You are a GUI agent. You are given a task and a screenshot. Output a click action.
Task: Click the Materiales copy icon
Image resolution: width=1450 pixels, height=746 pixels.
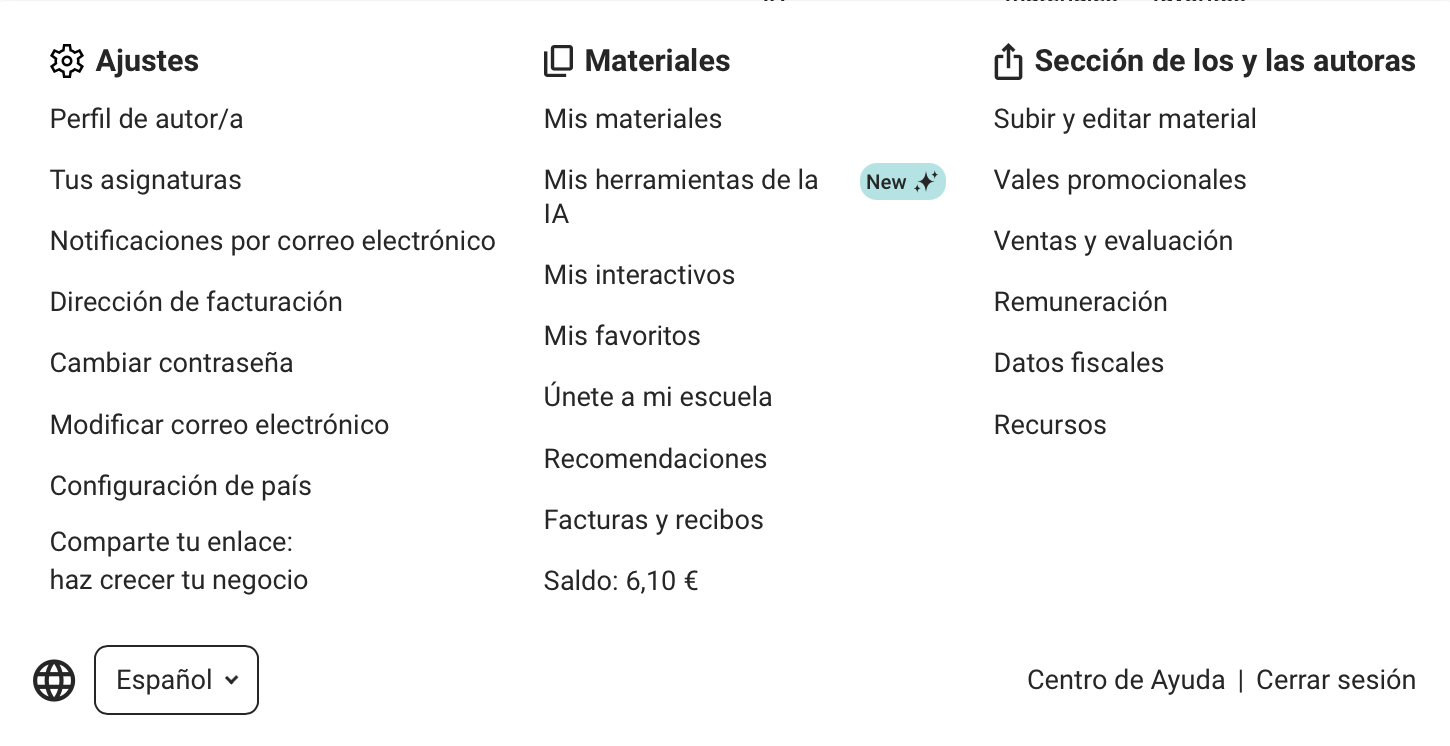coord(558,61)
